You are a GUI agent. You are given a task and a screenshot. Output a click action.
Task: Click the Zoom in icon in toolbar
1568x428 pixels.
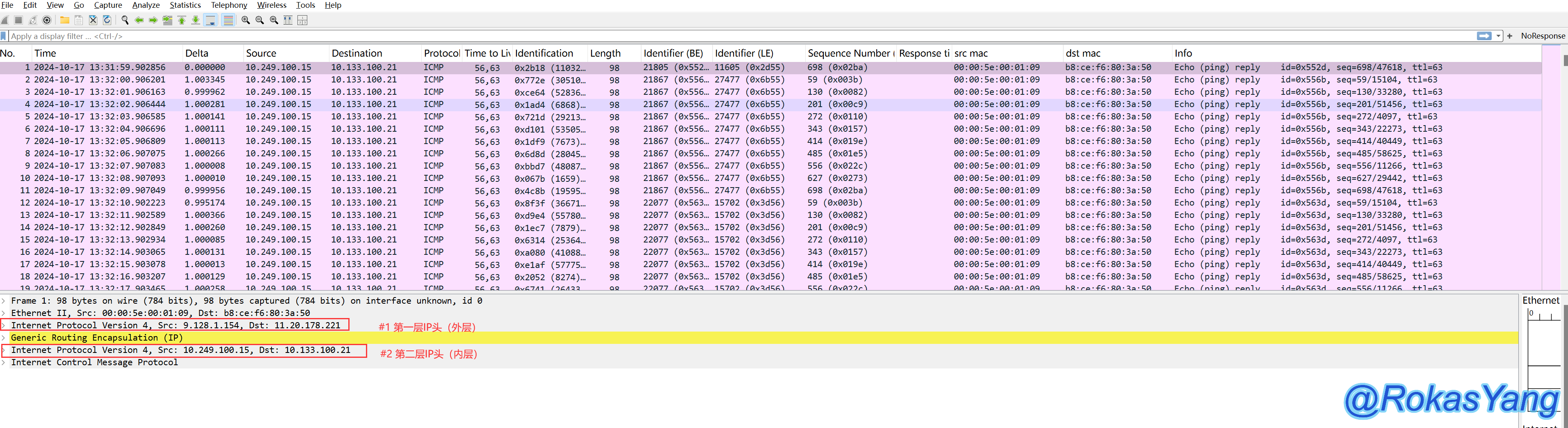click(245, 20)
